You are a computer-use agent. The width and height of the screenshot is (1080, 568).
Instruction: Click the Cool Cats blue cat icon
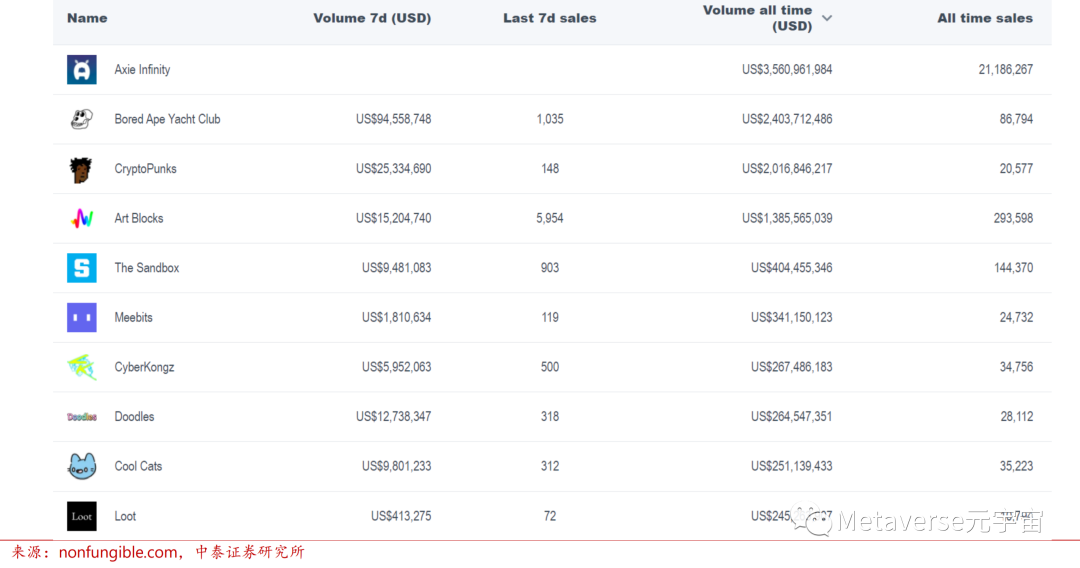coord(81,466)
